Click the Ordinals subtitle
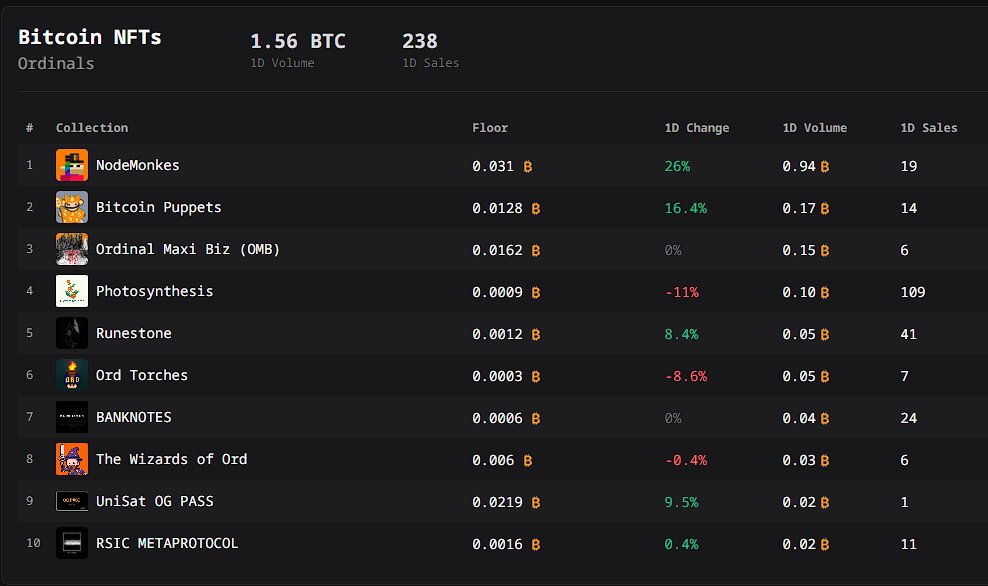 click(56, 64)
